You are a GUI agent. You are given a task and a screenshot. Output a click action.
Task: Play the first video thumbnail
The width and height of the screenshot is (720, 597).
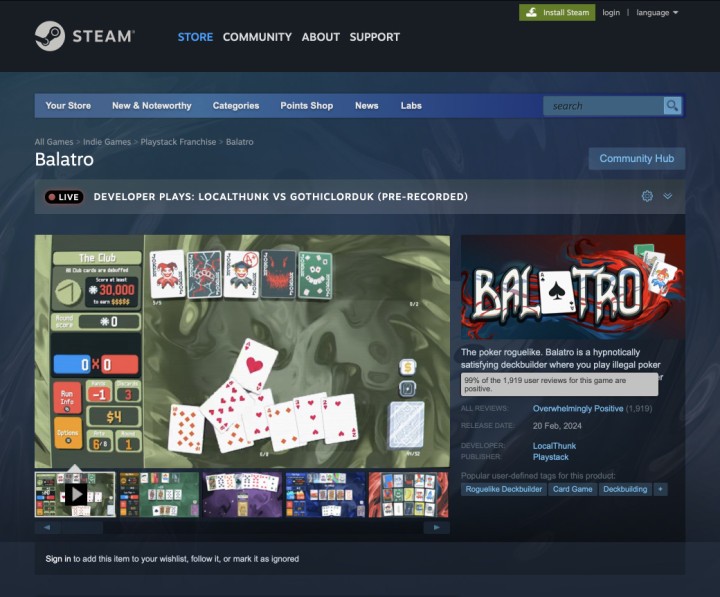pos(75,495)
